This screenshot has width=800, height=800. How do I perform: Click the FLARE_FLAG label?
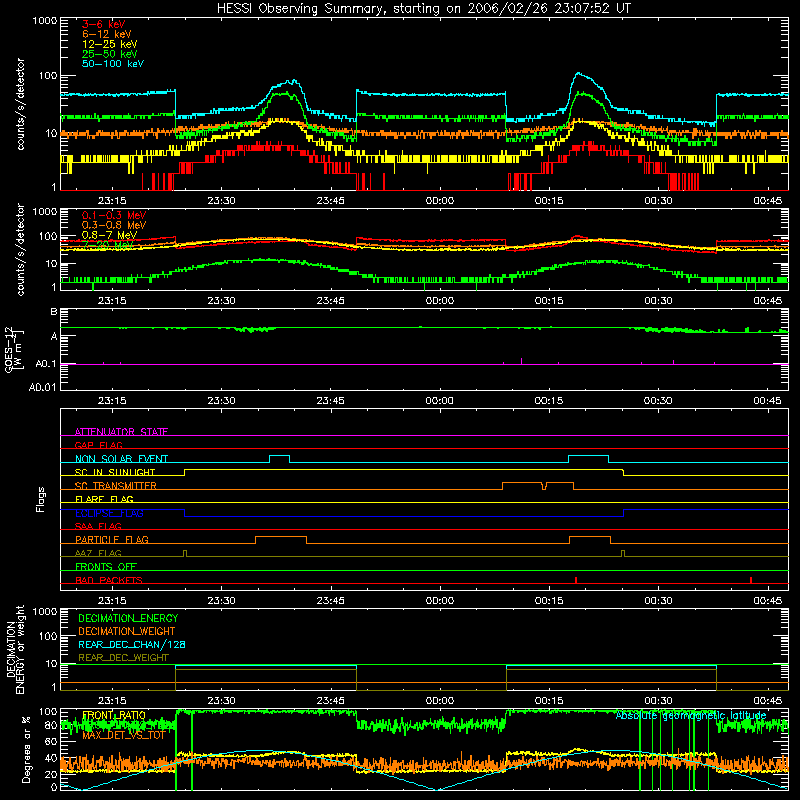(104, 499)
